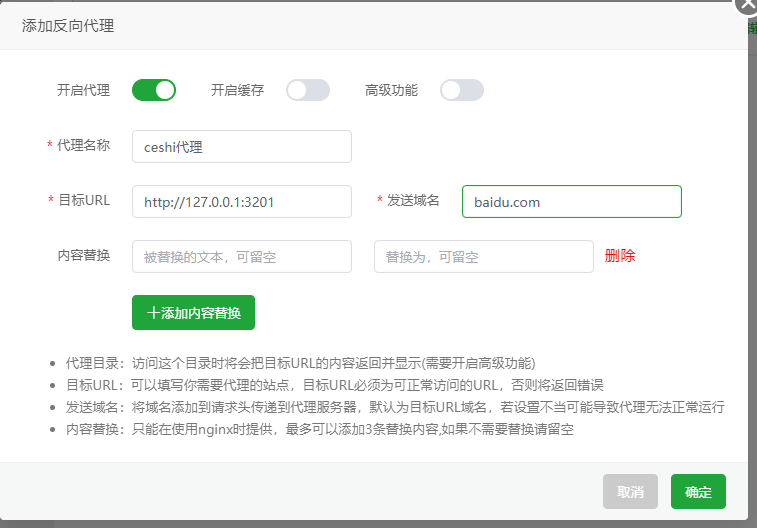757x528 pixels.
Task: Click the 被替换的文本 input box
Action: click(x=242, y=257)
